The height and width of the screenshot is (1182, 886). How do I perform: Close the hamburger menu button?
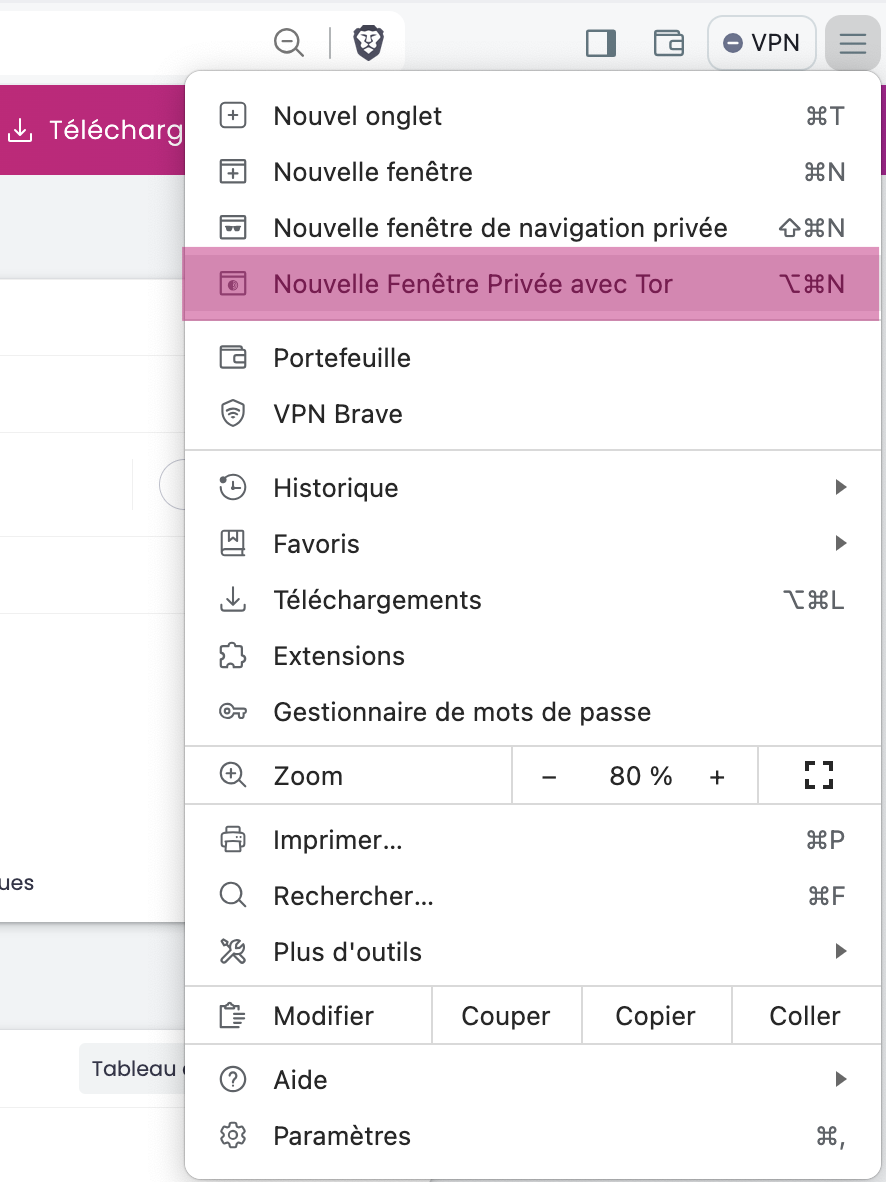click(x=853, y=43)
